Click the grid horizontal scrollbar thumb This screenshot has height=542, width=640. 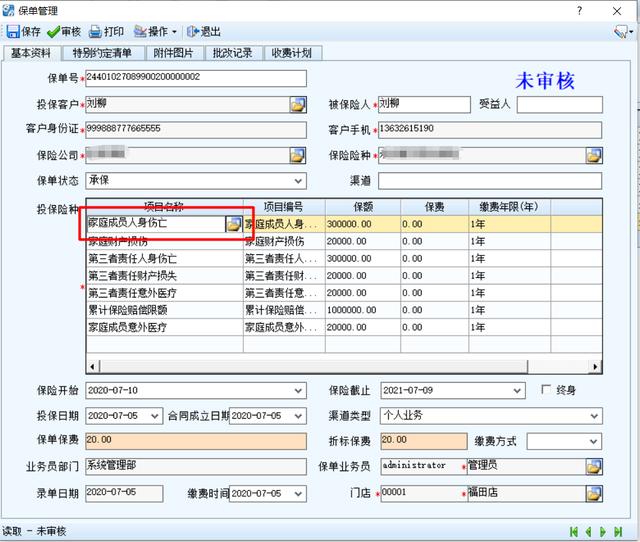pyautogui.click(x=313, y=367)
